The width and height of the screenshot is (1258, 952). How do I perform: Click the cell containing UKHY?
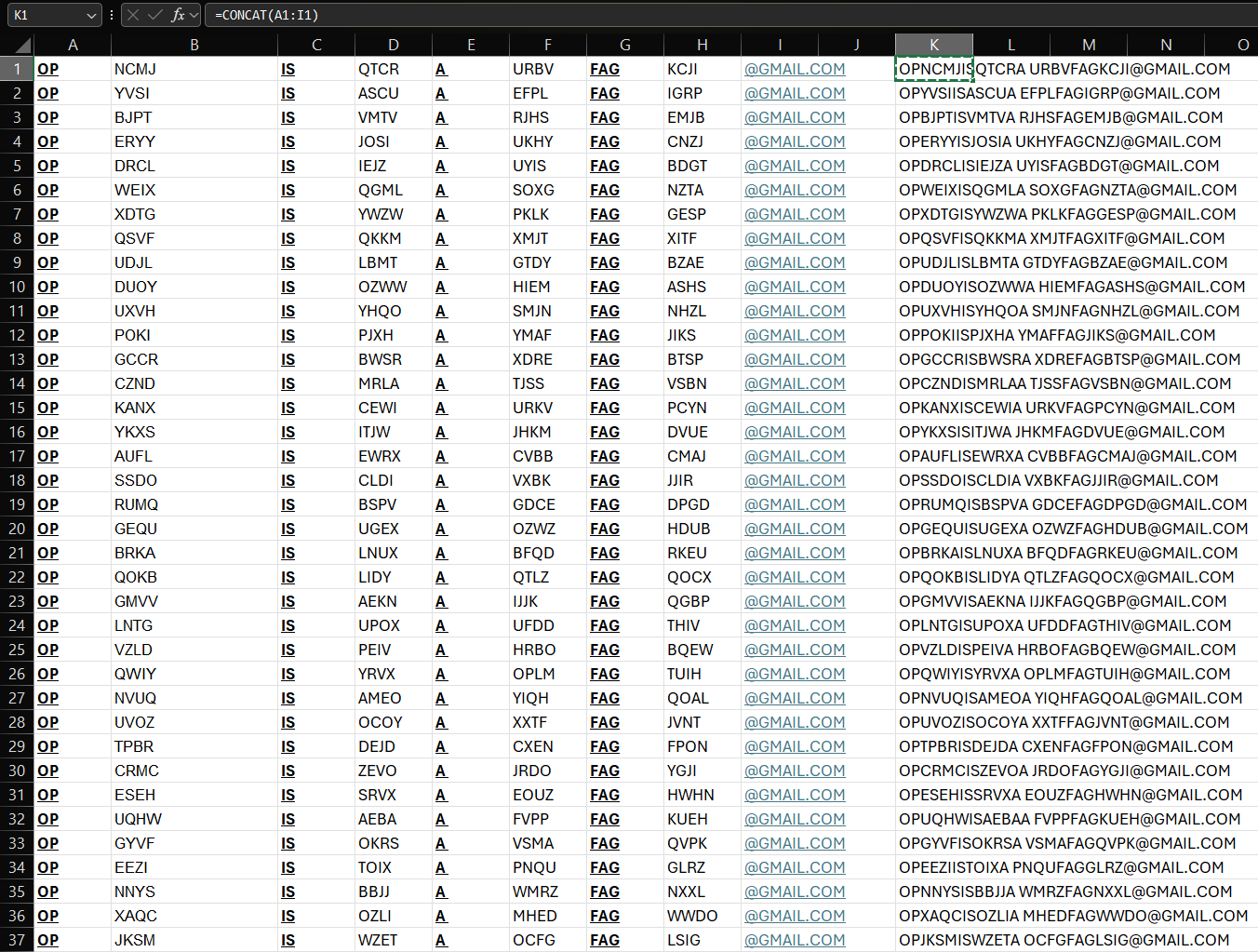point(548,141)
